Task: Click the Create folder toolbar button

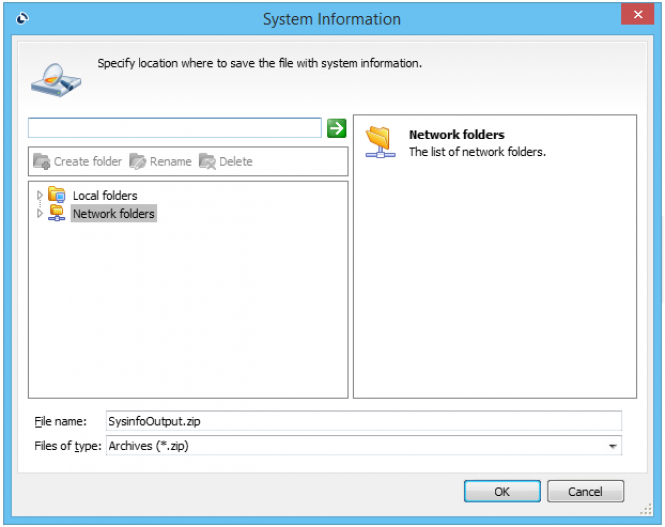Action: (78, 162)
